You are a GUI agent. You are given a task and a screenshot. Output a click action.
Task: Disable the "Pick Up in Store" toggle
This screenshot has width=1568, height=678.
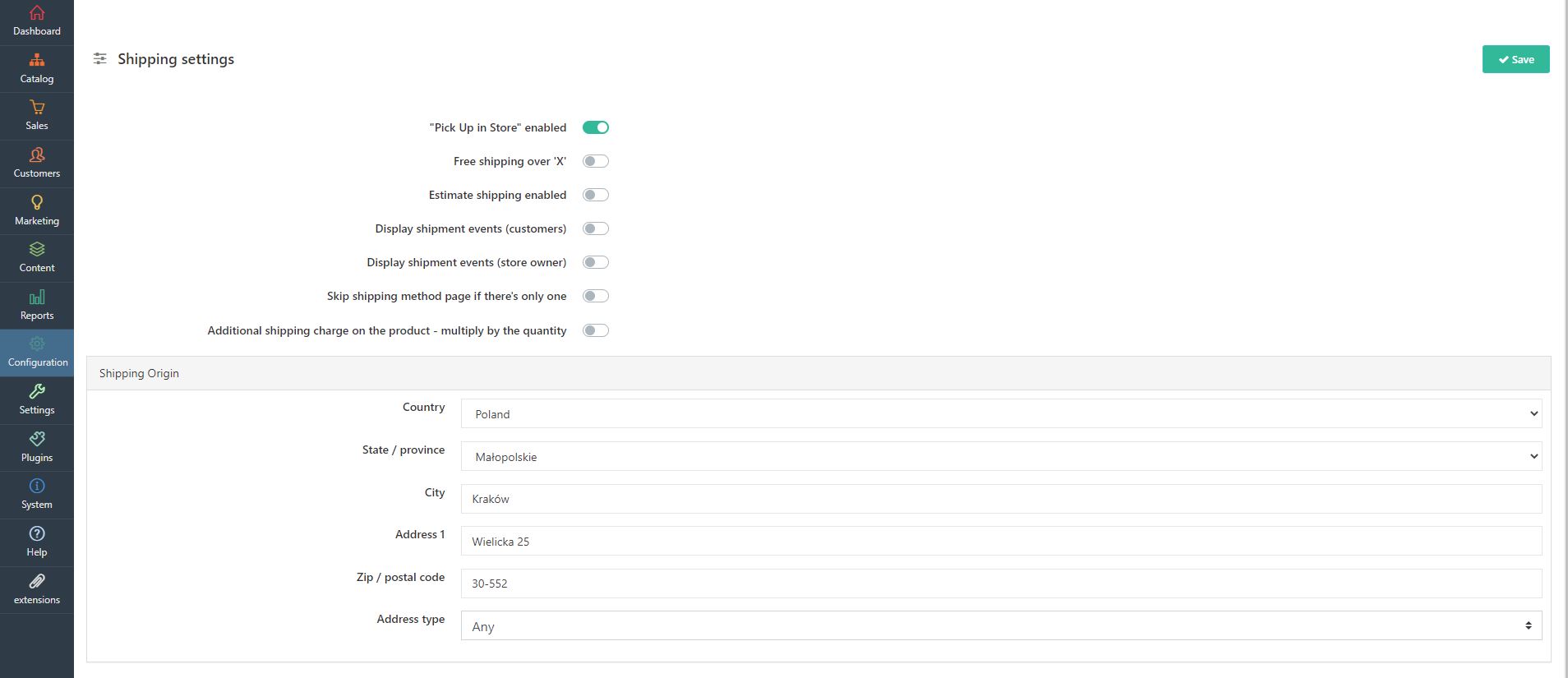(596, 127)
